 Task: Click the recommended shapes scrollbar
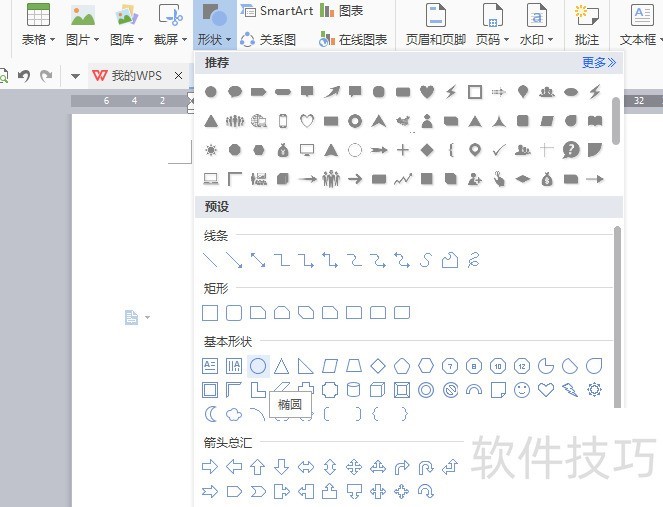[x=616, y=121]
